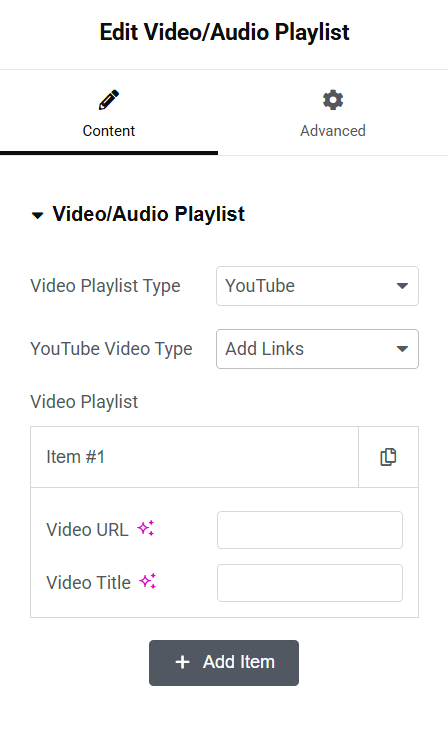Open the Video Playlist Type dropdown showing YouTube
The image size is (448, 750).
317,286
